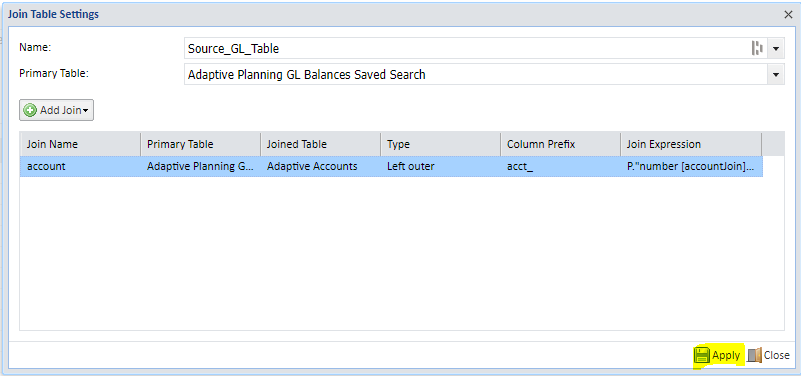Click the green plus Add Join icon

point(30,110)
